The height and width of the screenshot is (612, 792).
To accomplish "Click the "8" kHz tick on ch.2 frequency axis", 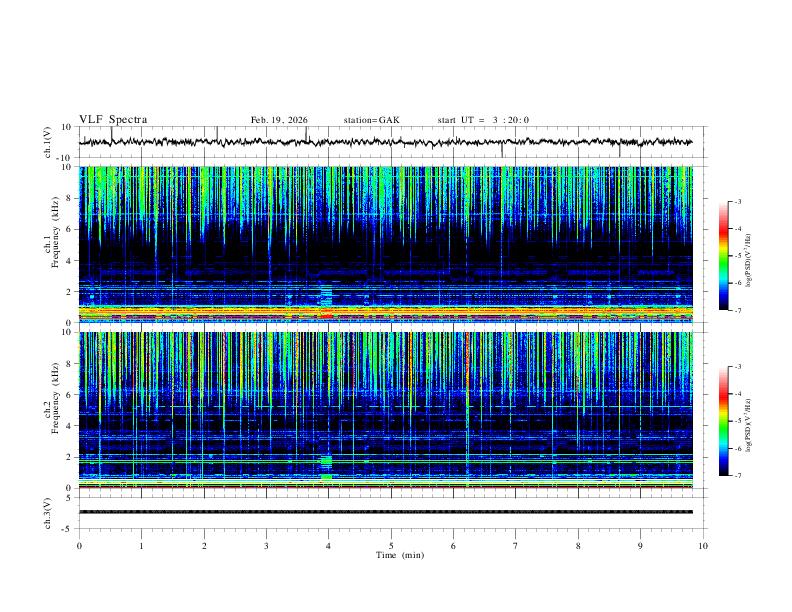I will [x=69, y=364].
